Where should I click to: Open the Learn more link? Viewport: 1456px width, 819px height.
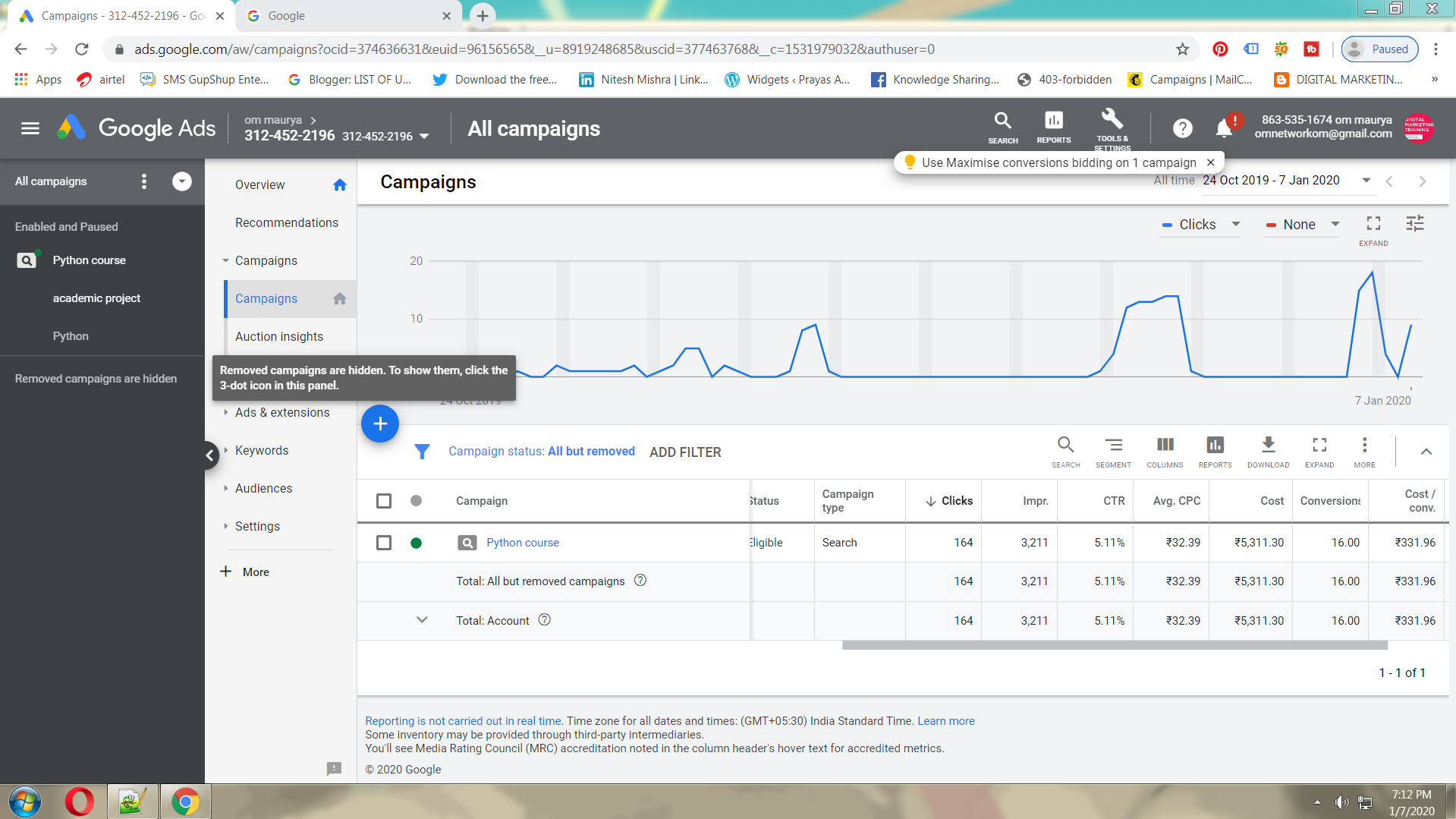[945, 721]
